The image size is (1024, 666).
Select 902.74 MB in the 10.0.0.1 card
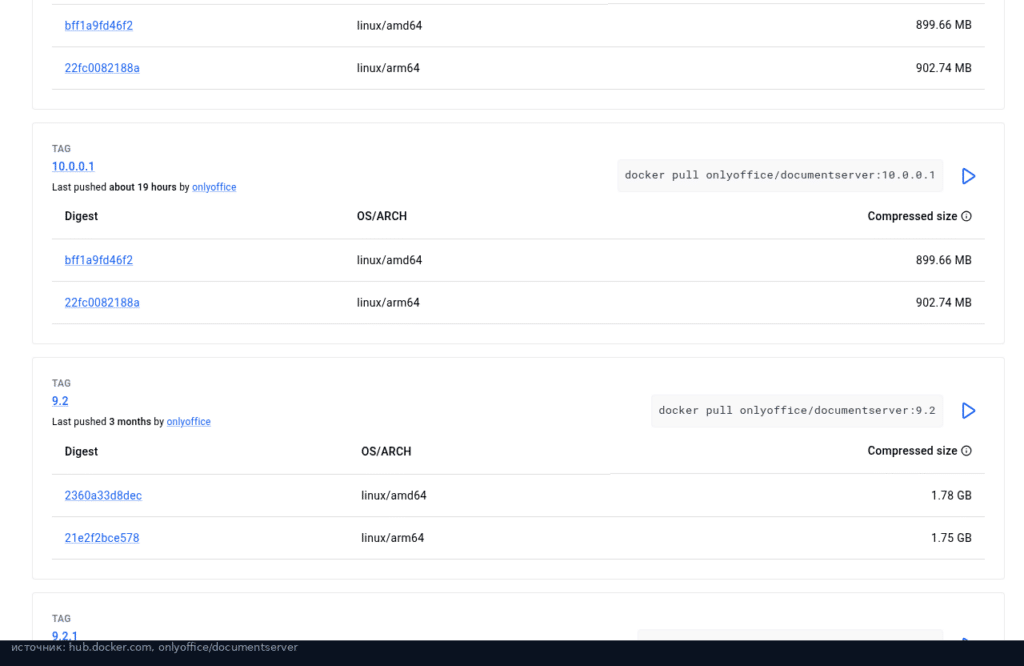click(943, 302)
